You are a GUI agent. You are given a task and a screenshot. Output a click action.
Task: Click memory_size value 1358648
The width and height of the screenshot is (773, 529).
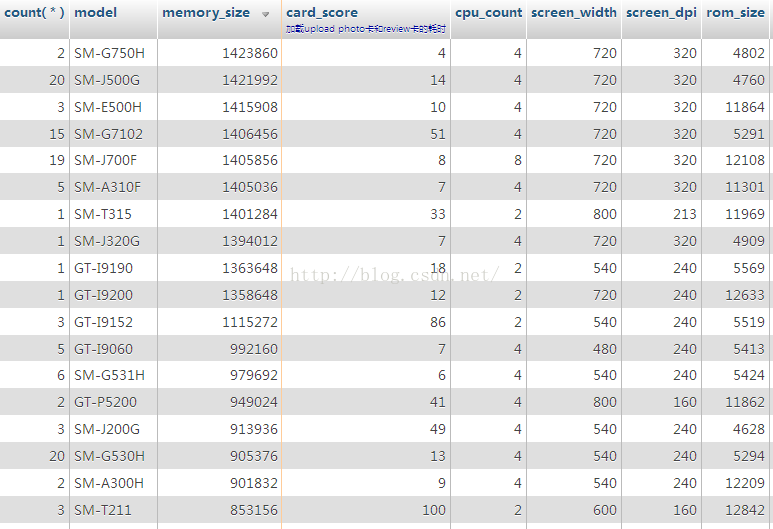click(x=250, y=295)
